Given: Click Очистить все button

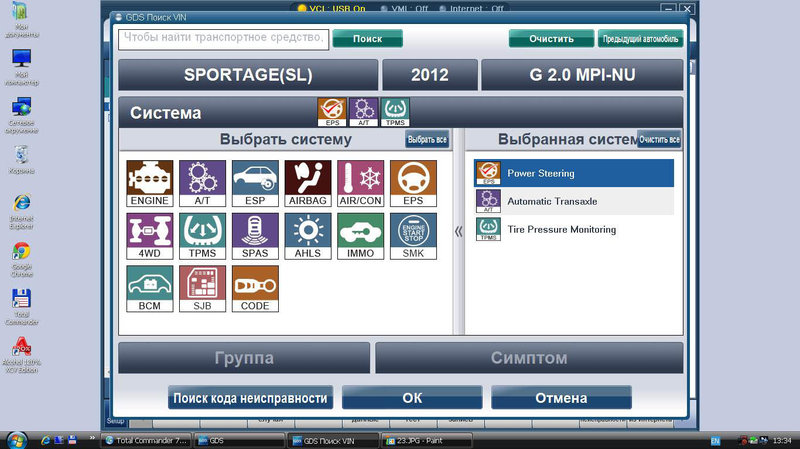Looking at the screenshot, I should click(x=659, y=139).
